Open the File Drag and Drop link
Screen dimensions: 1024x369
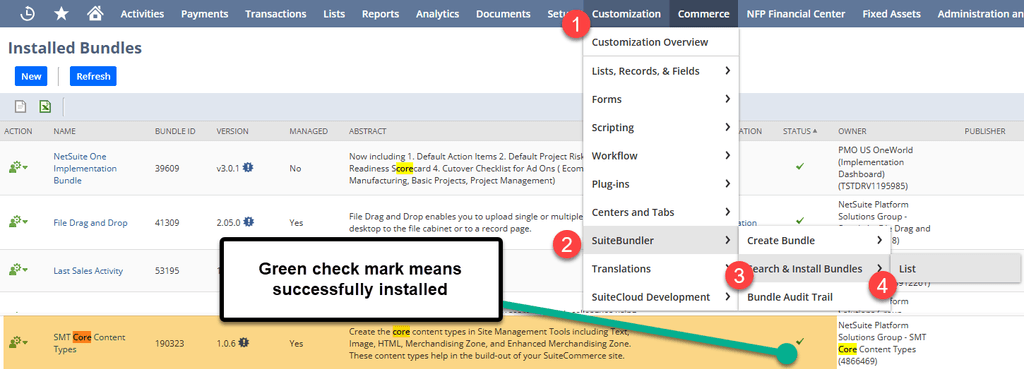tap(90, 223)
